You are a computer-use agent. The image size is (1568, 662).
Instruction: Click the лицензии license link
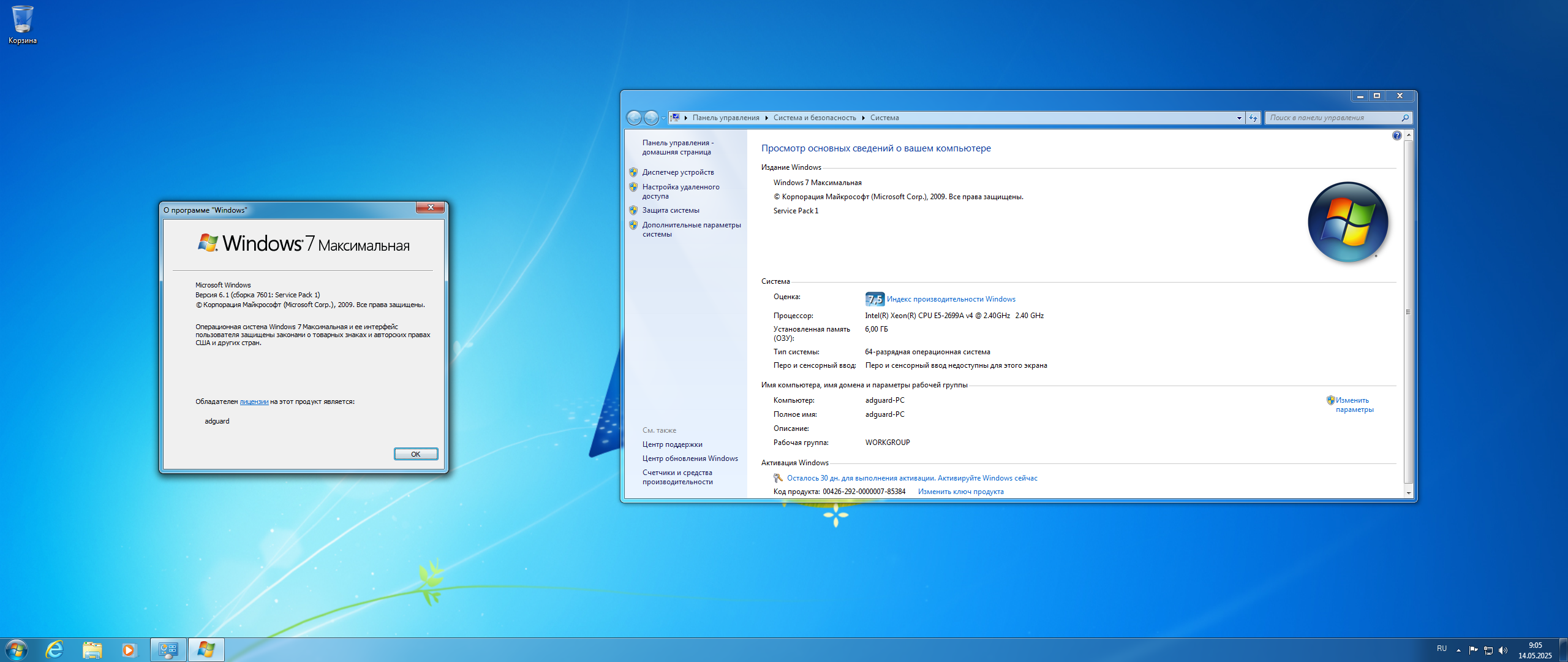pyautogui.click(x=254, y=402)
